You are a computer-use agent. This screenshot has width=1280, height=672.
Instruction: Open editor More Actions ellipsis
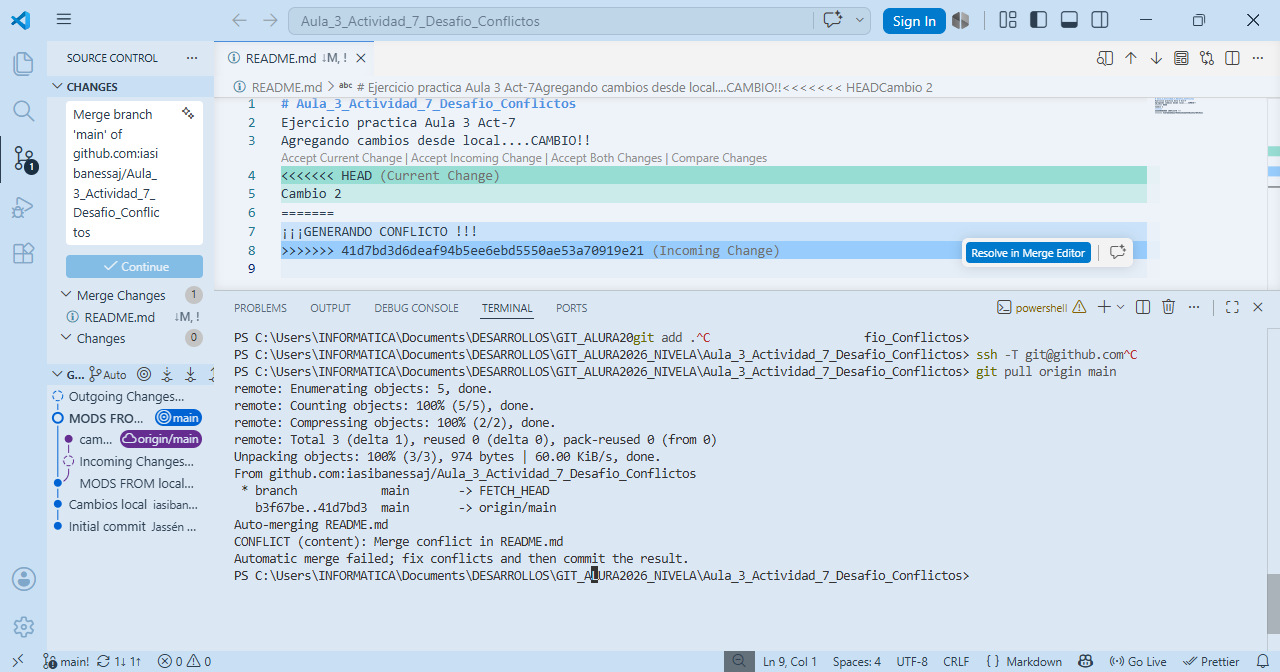(1258, 58)
